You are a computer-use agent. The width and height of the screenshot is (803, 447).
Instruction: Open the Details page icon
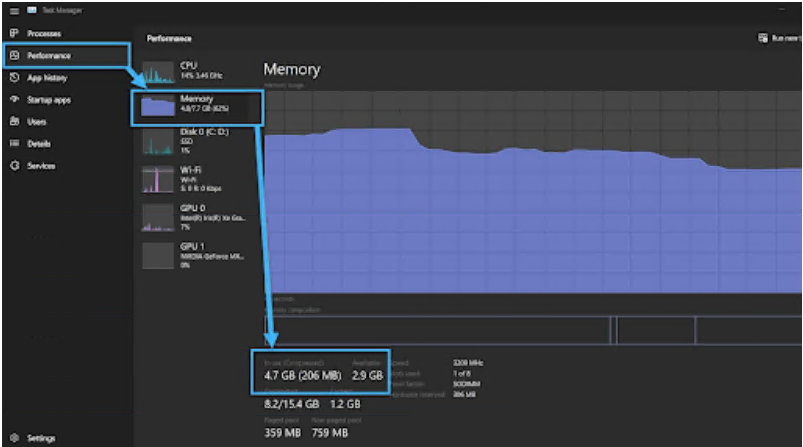pyautogui.click(x=14, y=144)
